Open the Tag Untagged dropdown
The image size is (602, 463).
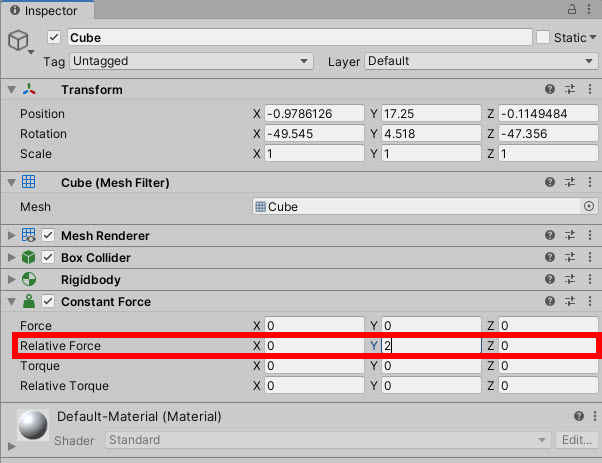point(191,61)
